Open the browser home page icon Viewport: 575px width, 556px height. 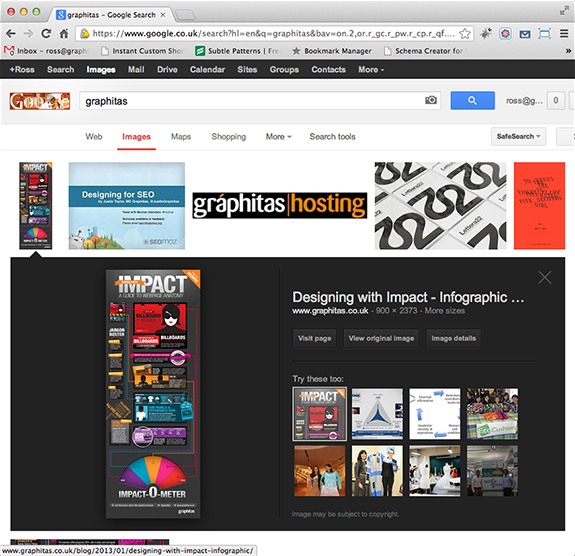tap(64, 34)
